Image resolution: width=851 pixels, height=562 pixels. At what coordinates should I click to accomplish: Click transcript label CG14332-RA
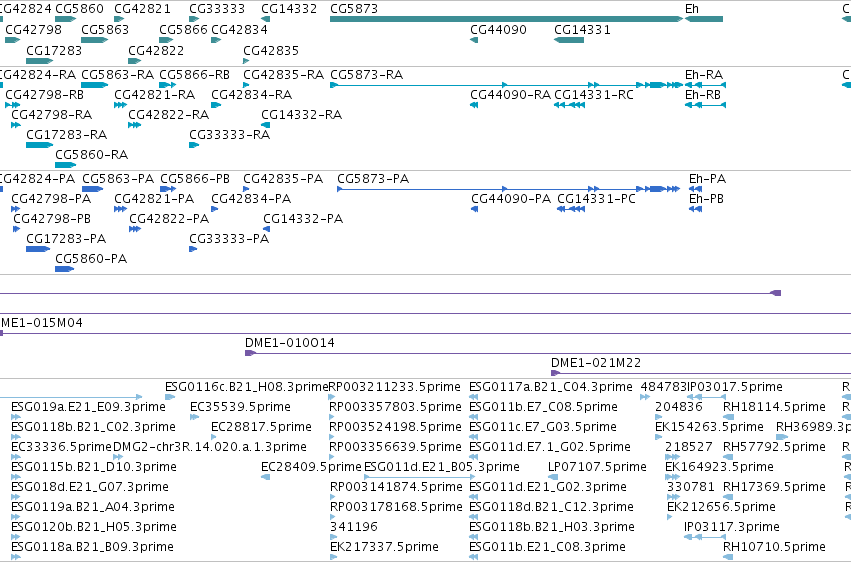302,114
